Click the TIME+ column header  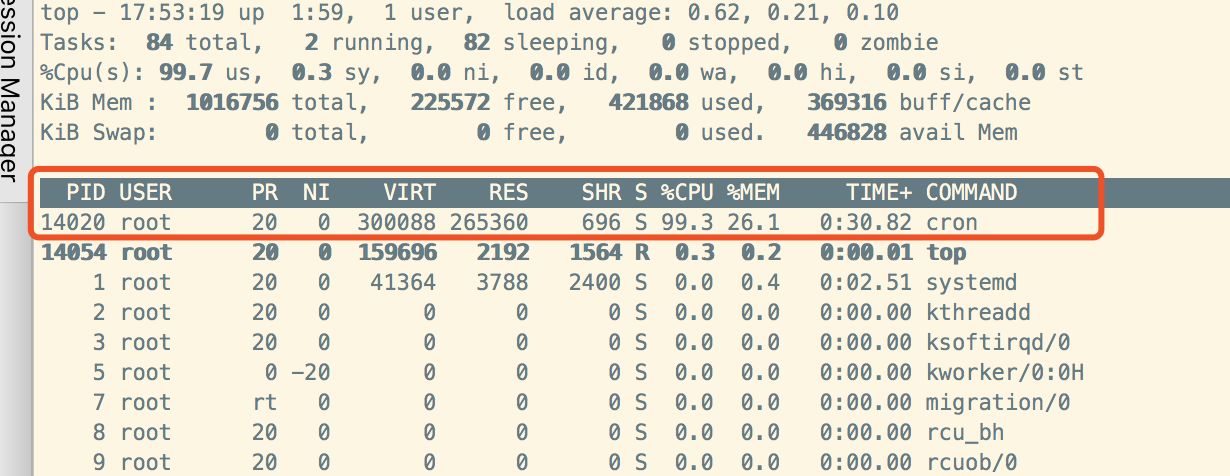point(878,192)
